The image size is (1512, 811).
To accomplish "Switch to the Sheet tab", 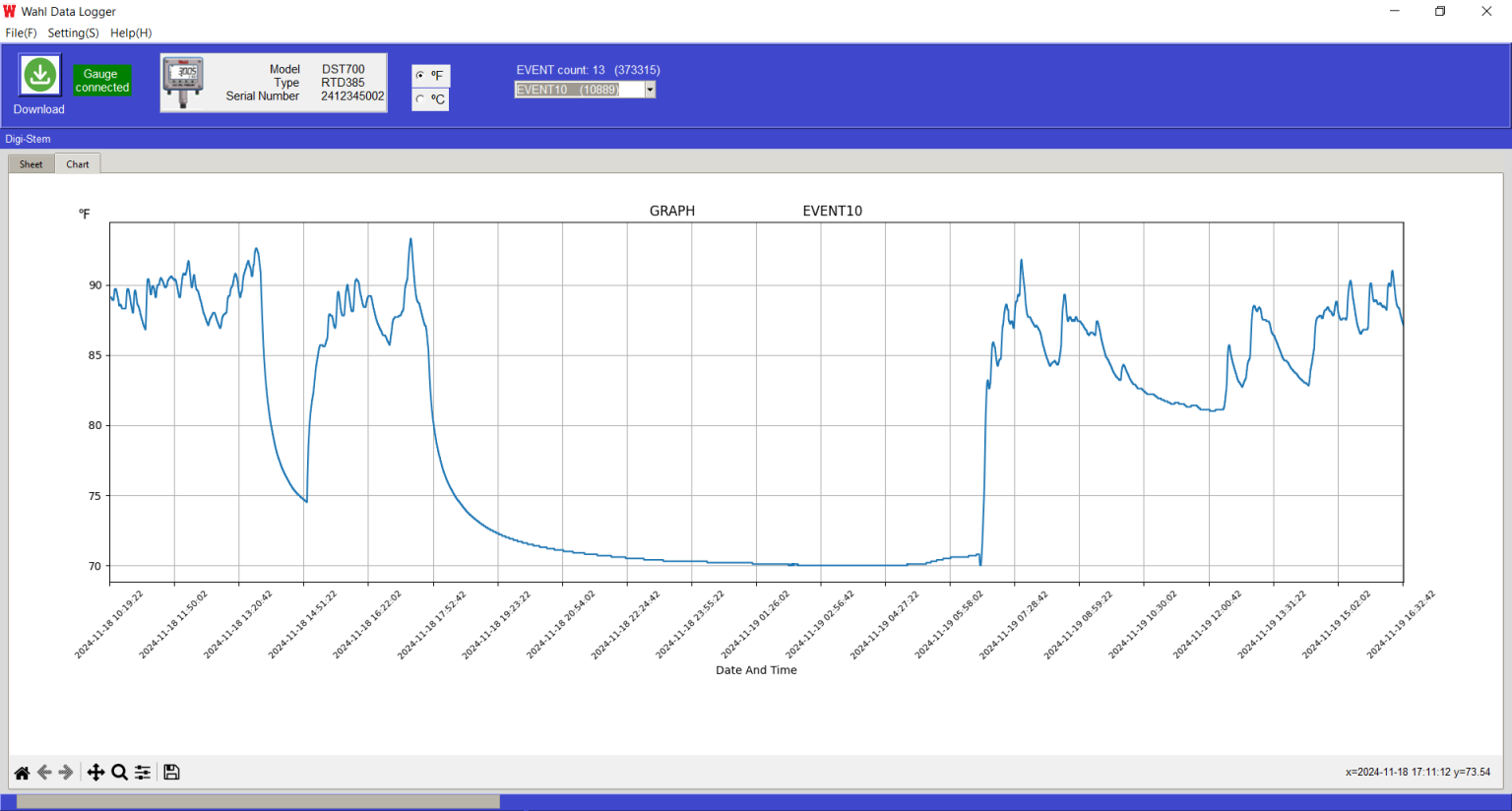I will (30, 163).
